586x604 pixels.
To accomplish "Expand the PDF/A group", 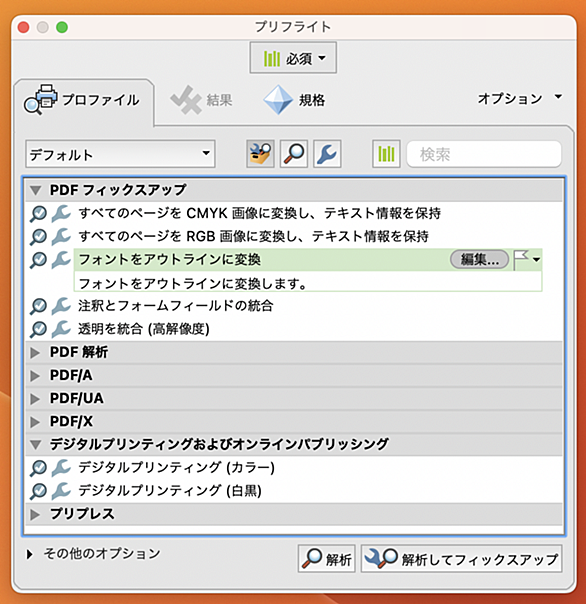I will click(x=35, y=376).
